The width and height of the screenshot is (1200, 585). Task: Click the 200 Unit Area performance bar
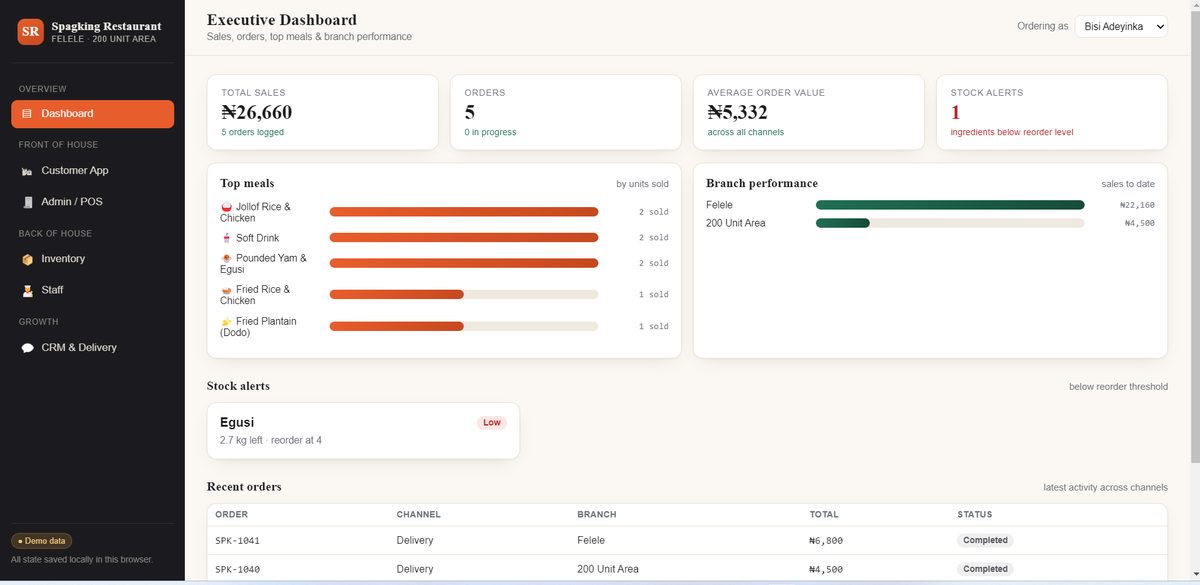pos(950,223)
